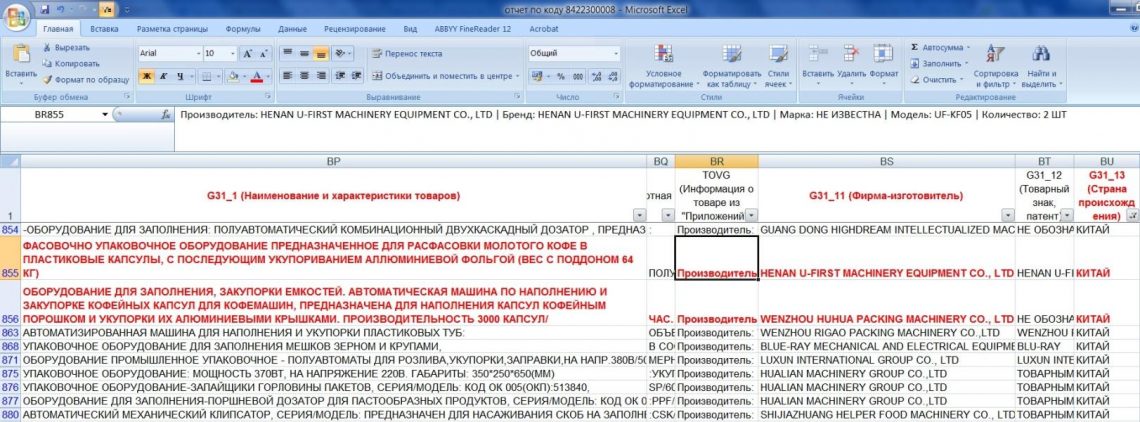Open Стили ячеек gallery

pos(779,66)
